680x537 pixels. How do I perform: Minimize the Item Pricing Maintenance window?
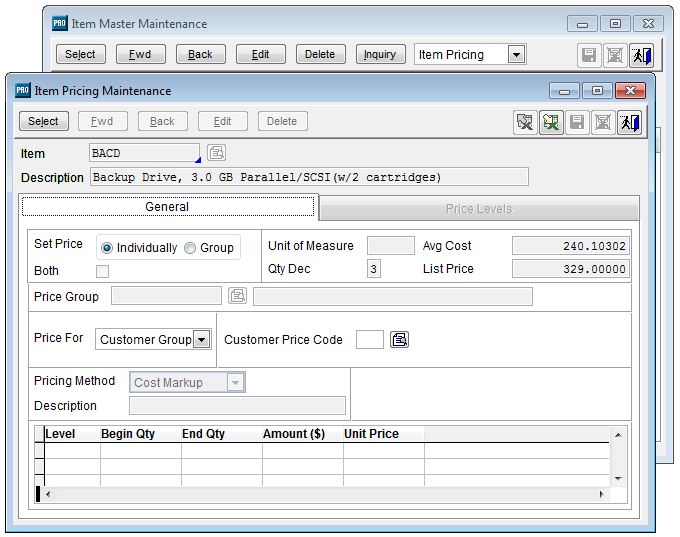[564, 91]
